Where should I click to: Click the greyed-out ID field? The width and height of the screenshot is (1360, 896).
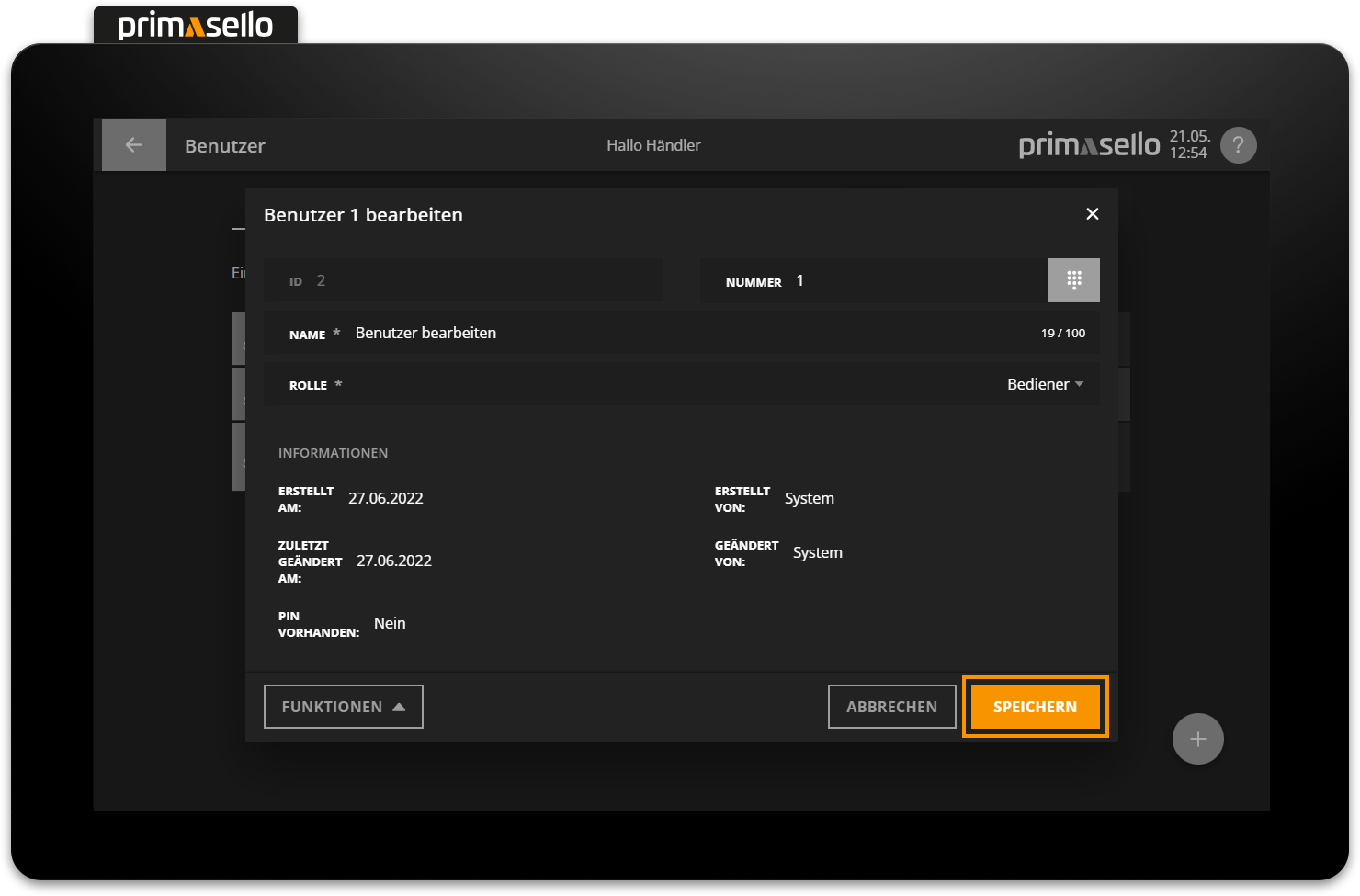point(463,280)
